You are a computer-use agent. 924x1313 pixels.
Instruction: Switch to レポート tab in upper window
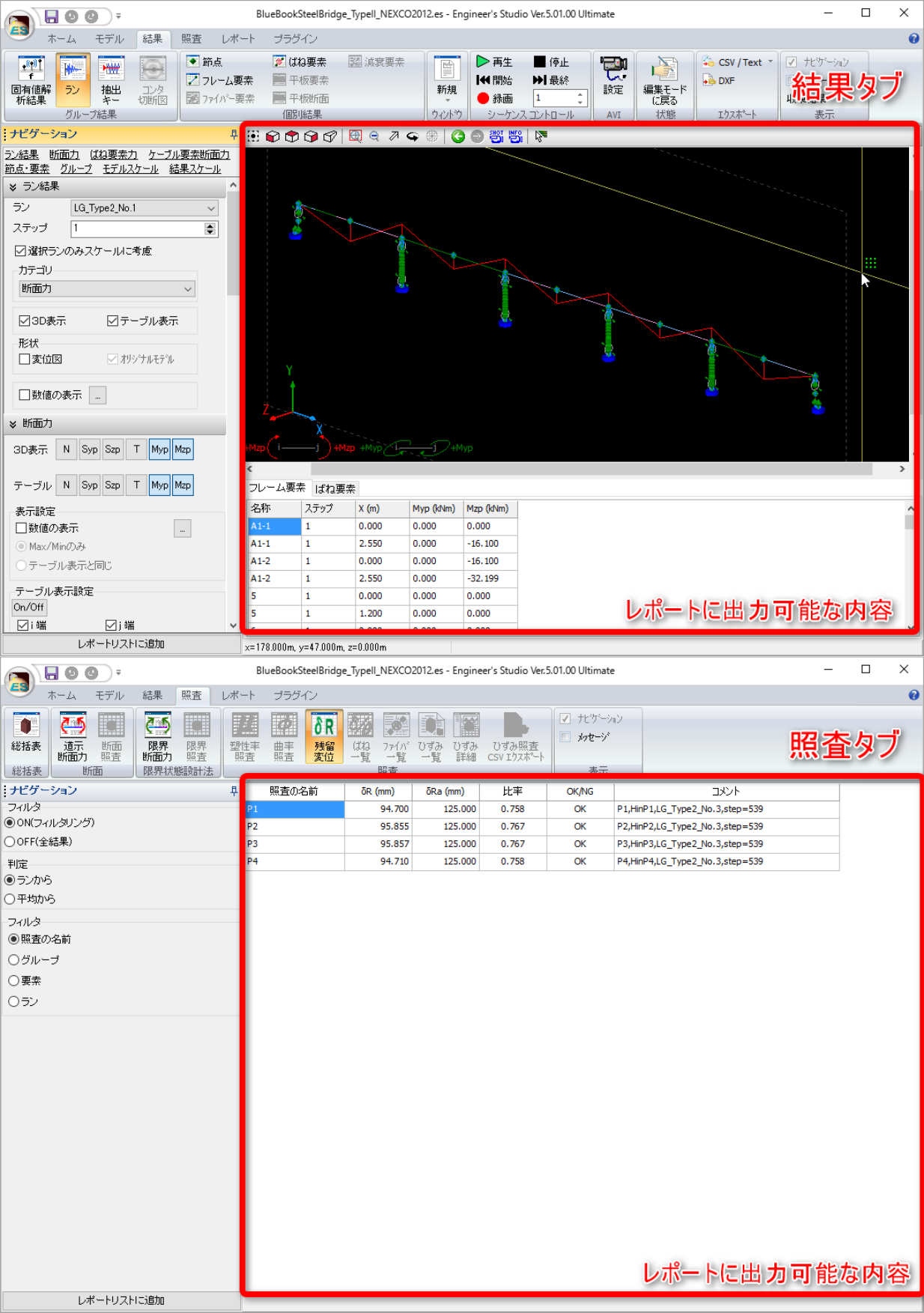pos(238,39)
